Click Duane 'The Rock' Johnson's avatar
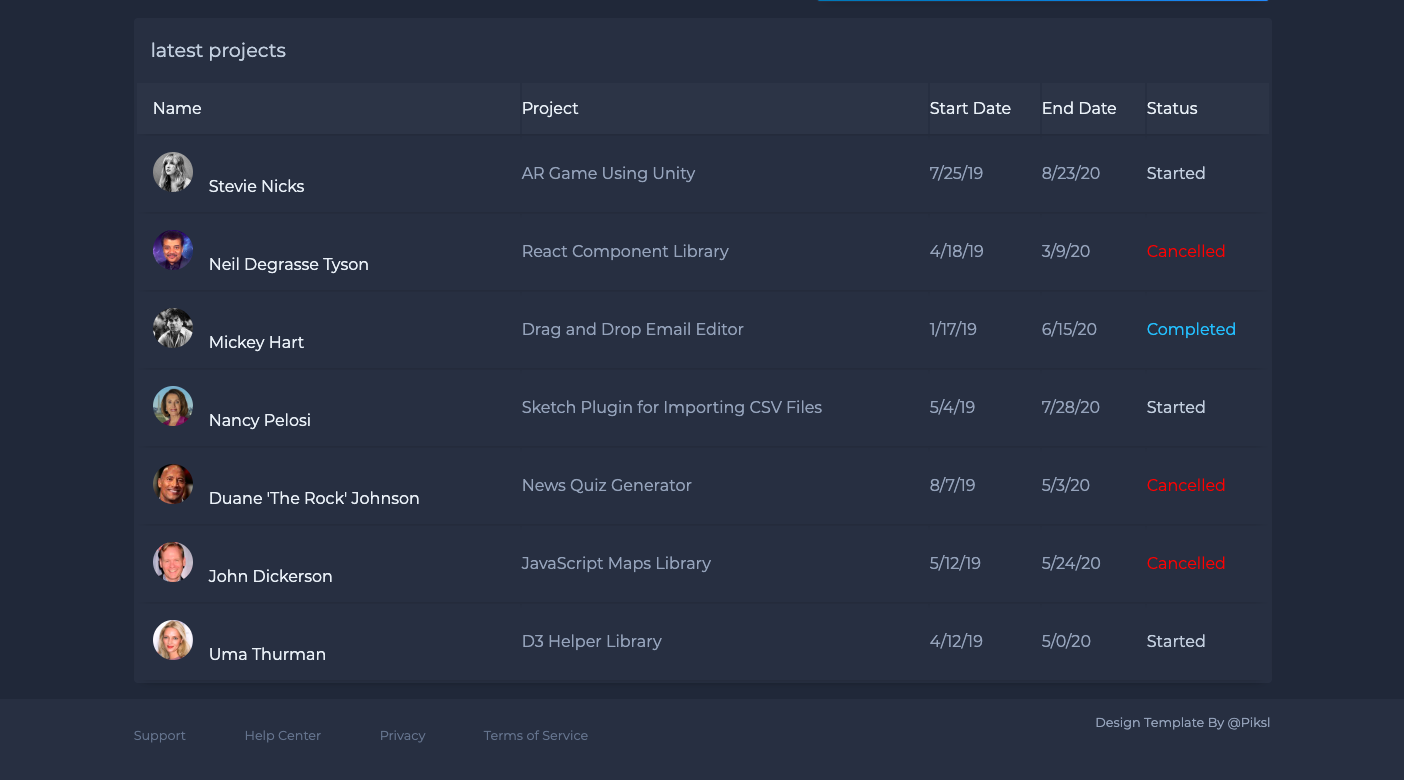The height and width of the screenshot is (780, 1404). [x=172, y=484]
